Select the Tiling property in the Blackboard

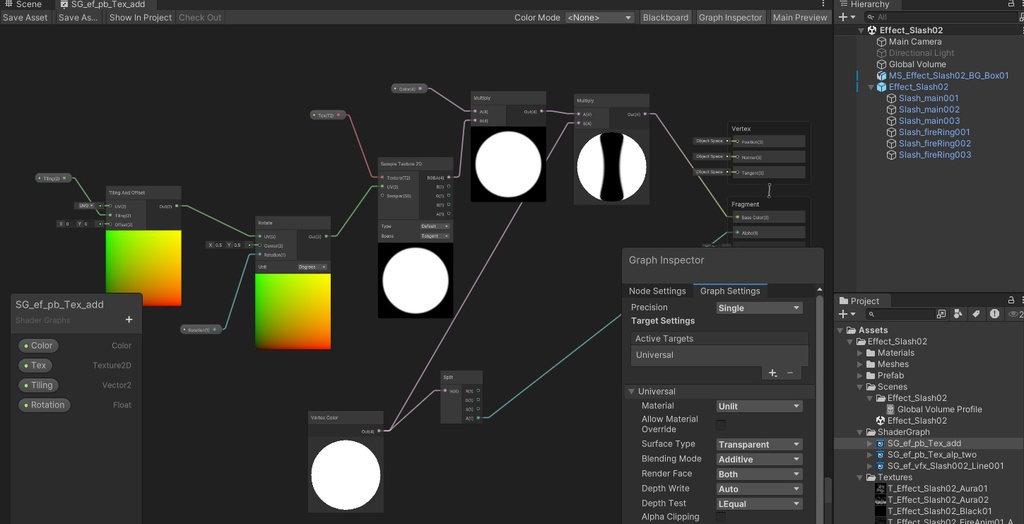point(38,385)
